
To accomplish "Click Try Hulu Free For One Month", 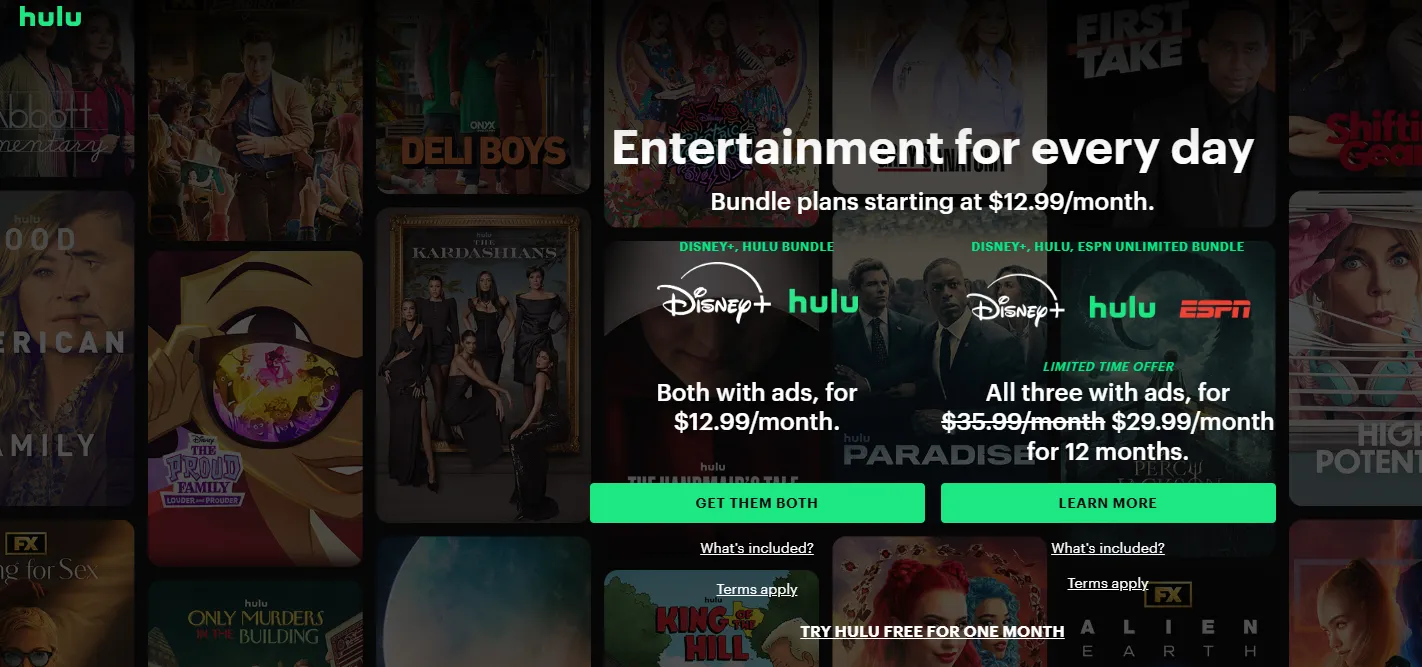I will point(932,631).
